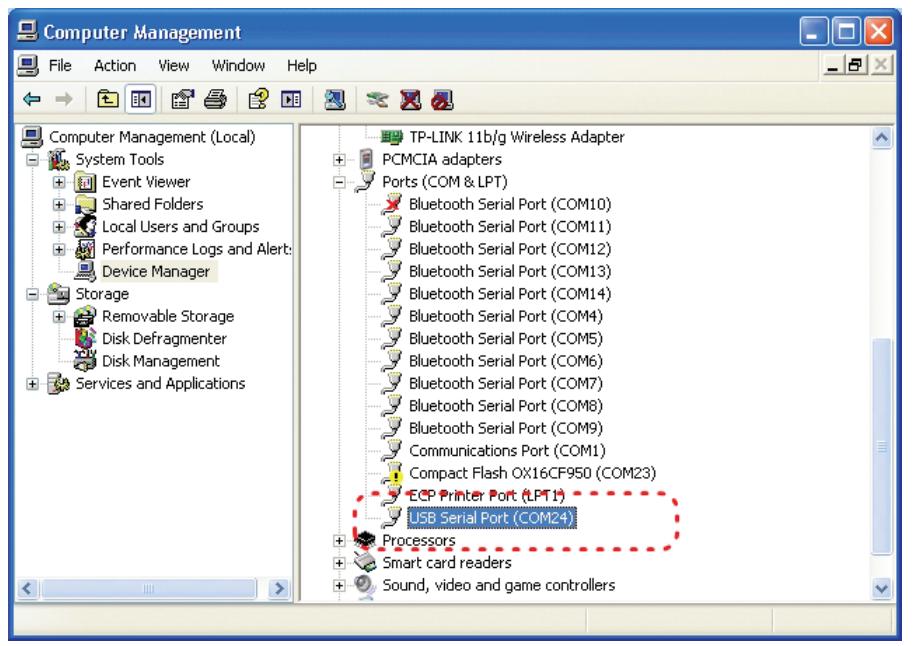Expand the PCMCIA adapters category

(339, 160)
